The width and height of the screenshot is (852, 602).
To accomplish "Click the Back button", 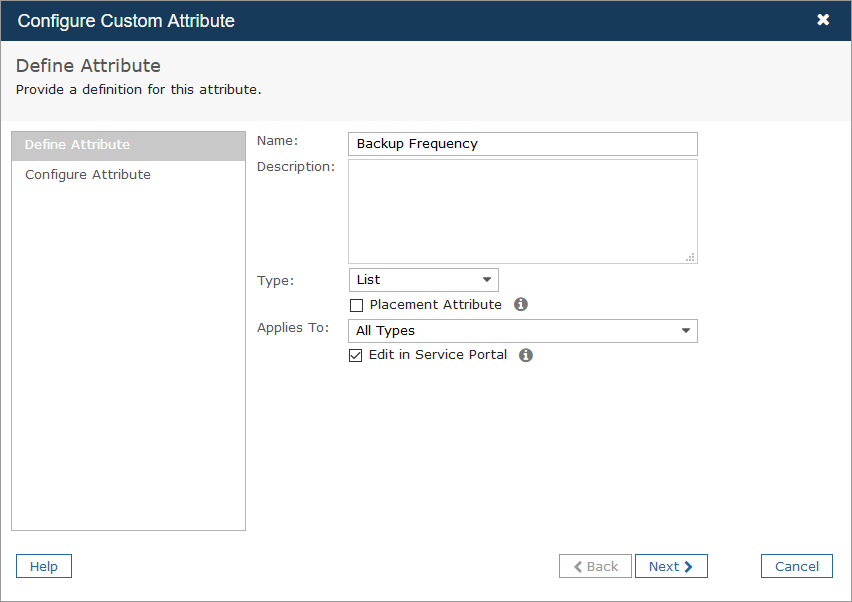I will click(595, 566).
